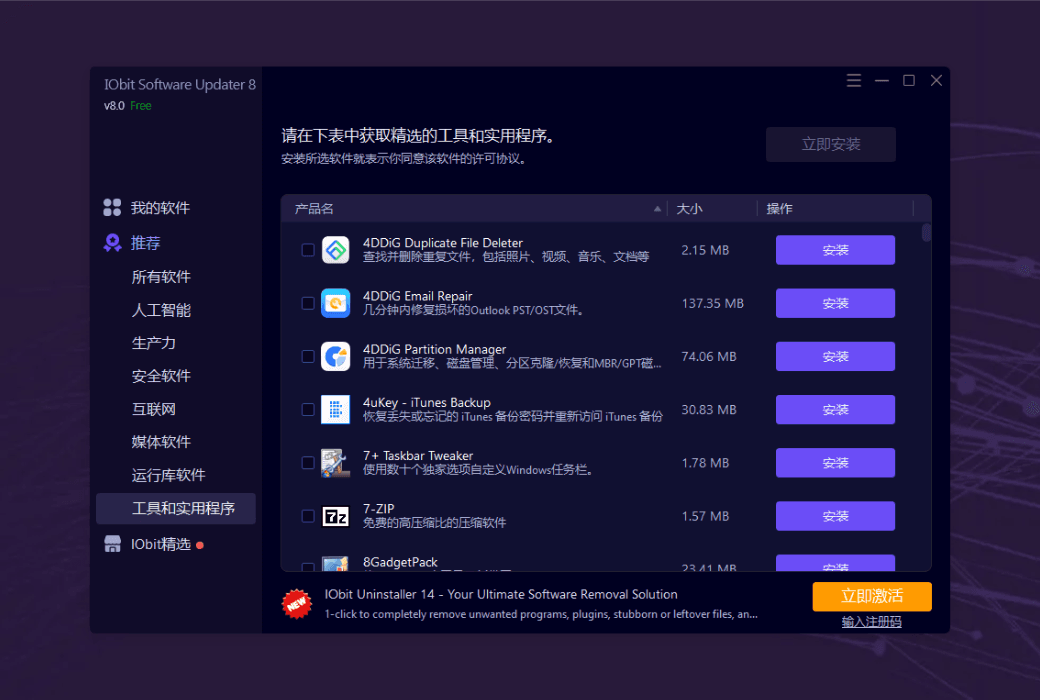Viewport: 1040px width, 700px height.
Task: Click the 7-ZIP description 免费的高压缩比的压缩软件
Action: click(434, 523)
